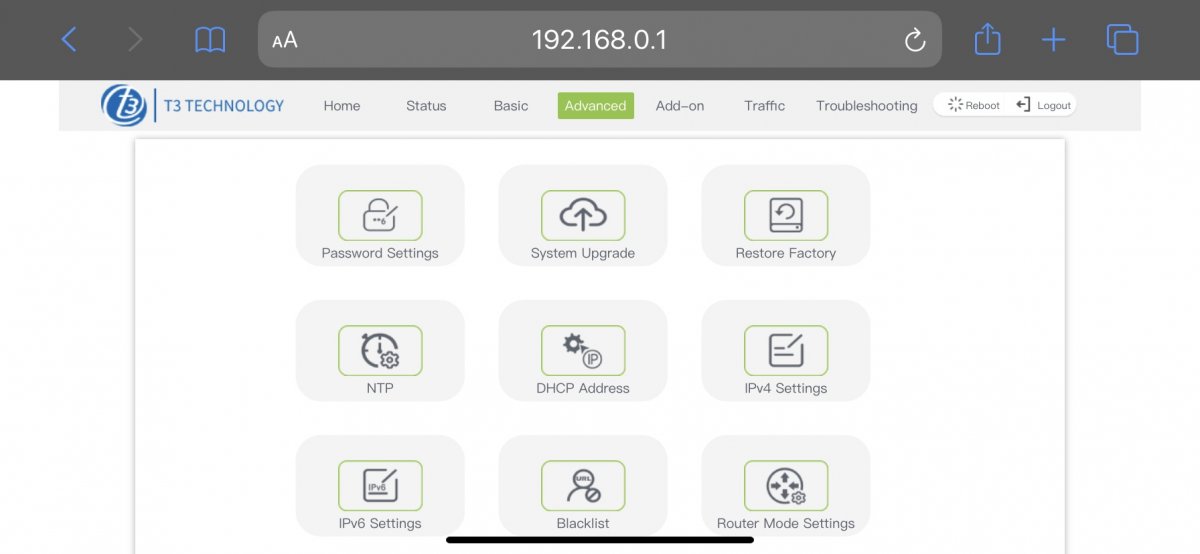Reload the page with refresh icon

click(x=914, y=40)
